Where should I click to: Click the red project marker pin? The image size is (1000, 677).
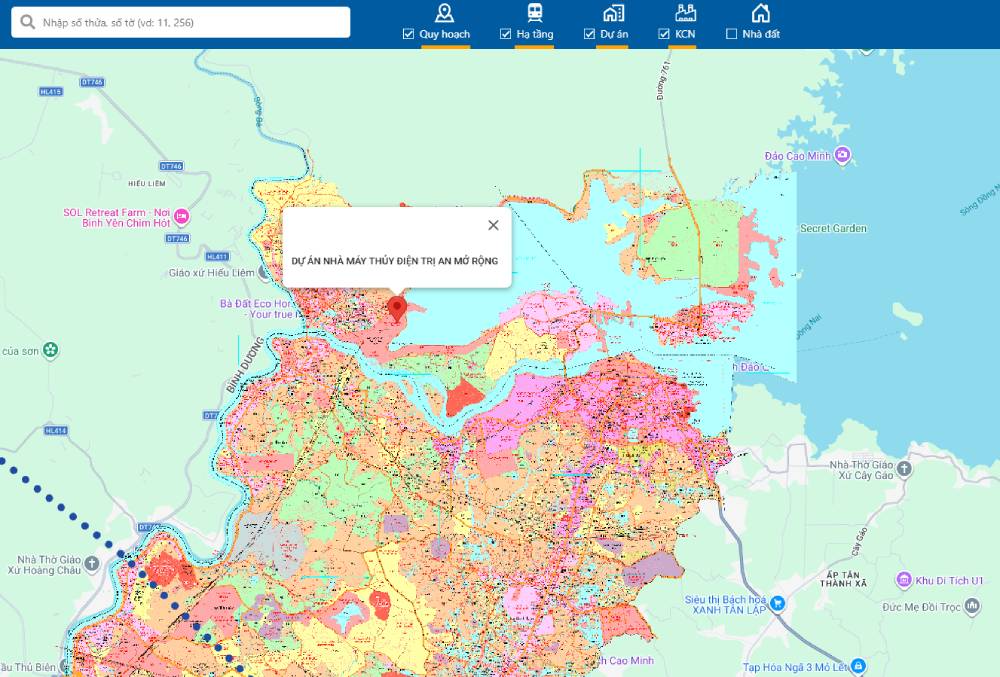[x=397, y=308]
